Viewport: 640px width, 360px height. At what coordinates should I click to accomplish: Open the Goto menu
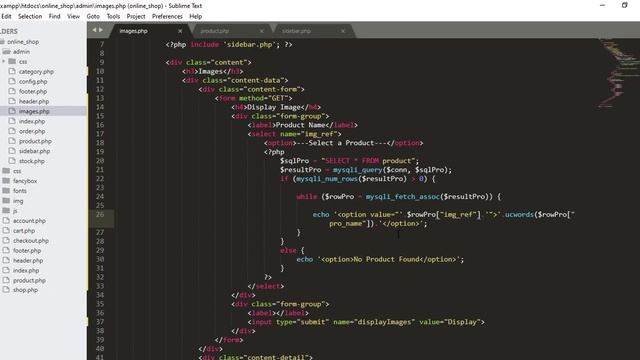coord(93,16)
